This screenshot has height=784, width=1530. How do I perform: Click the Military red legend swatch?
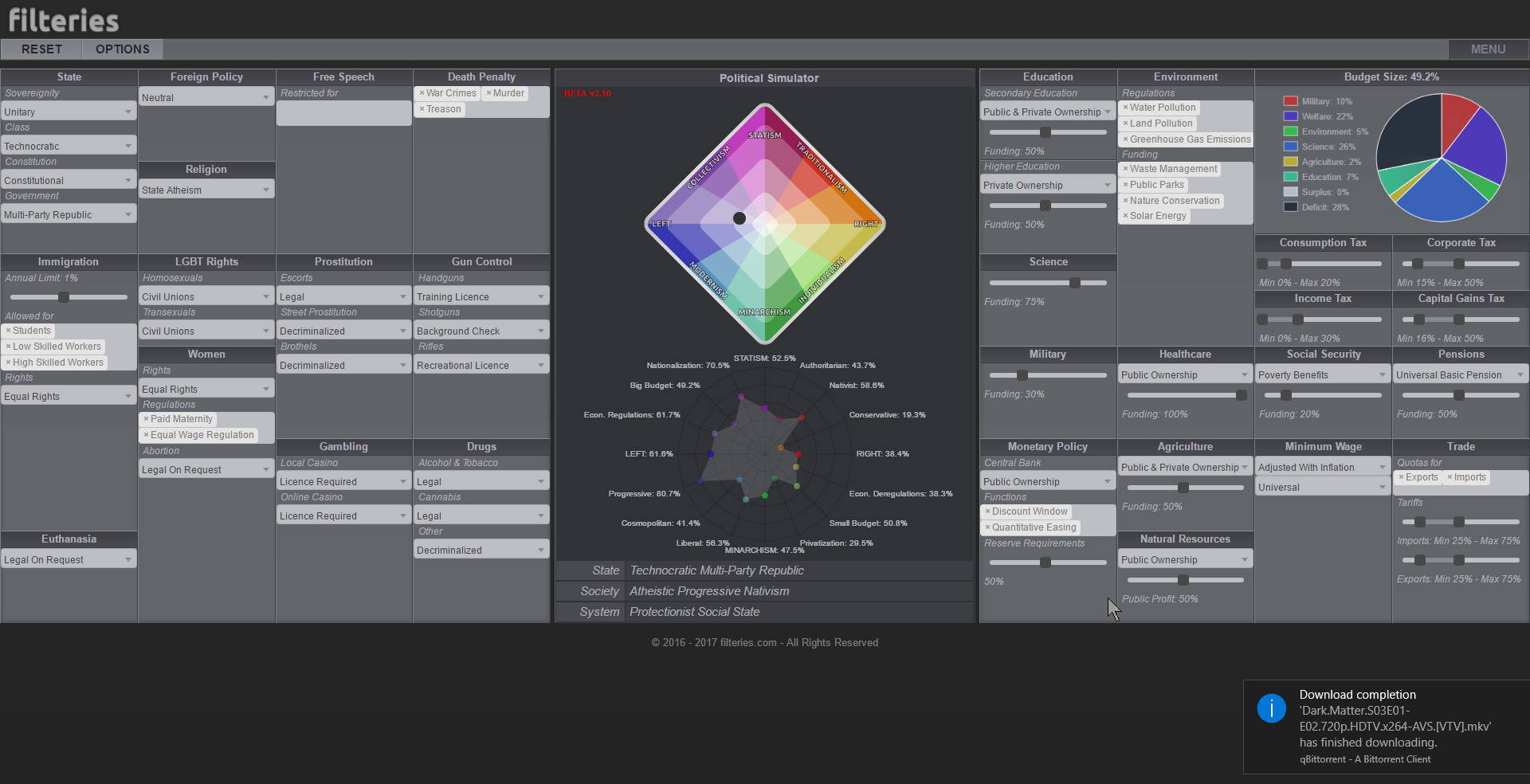(1290, 101)
